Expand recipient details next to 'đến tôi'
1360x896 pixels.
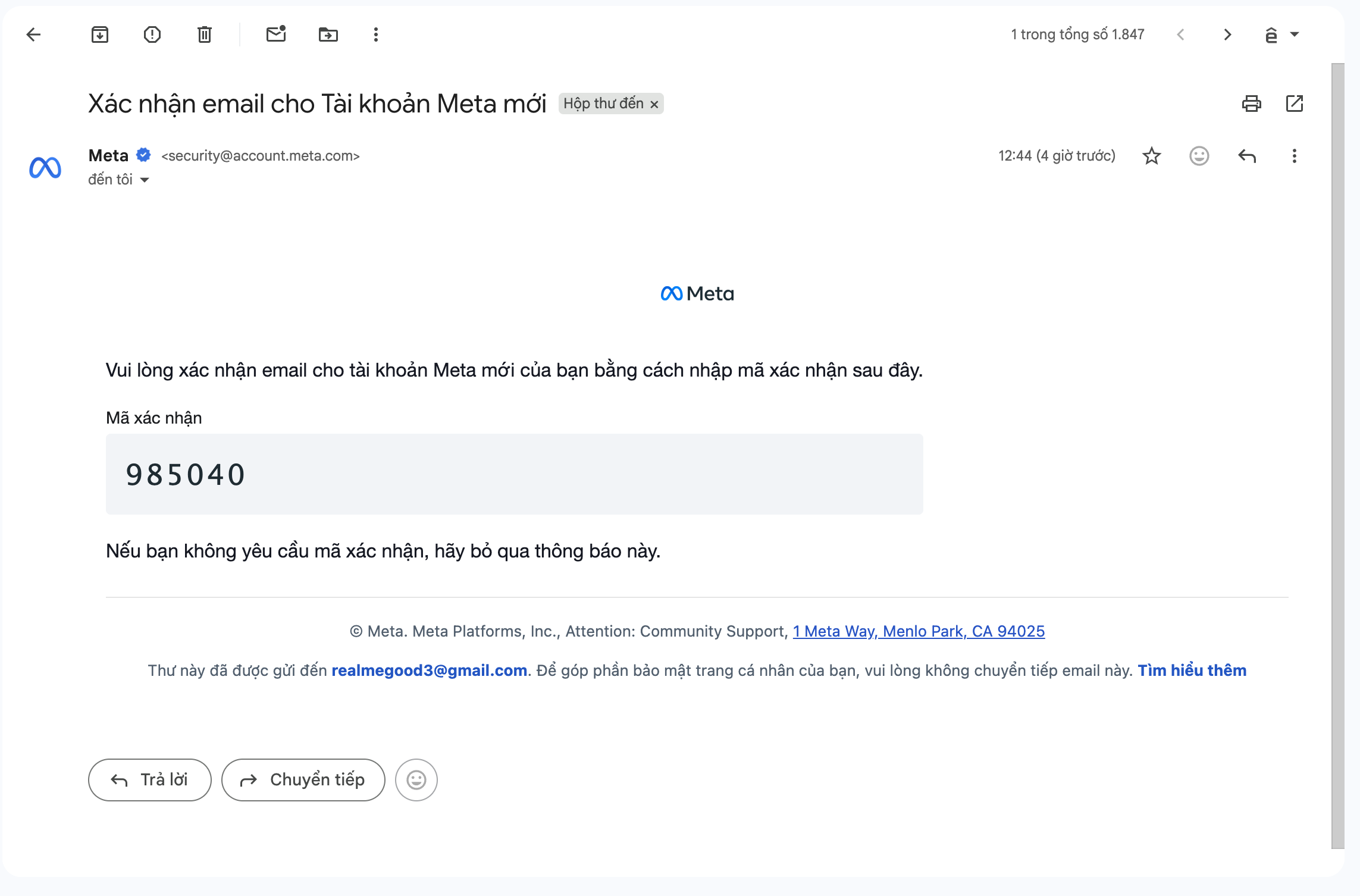tap(145, 180)
